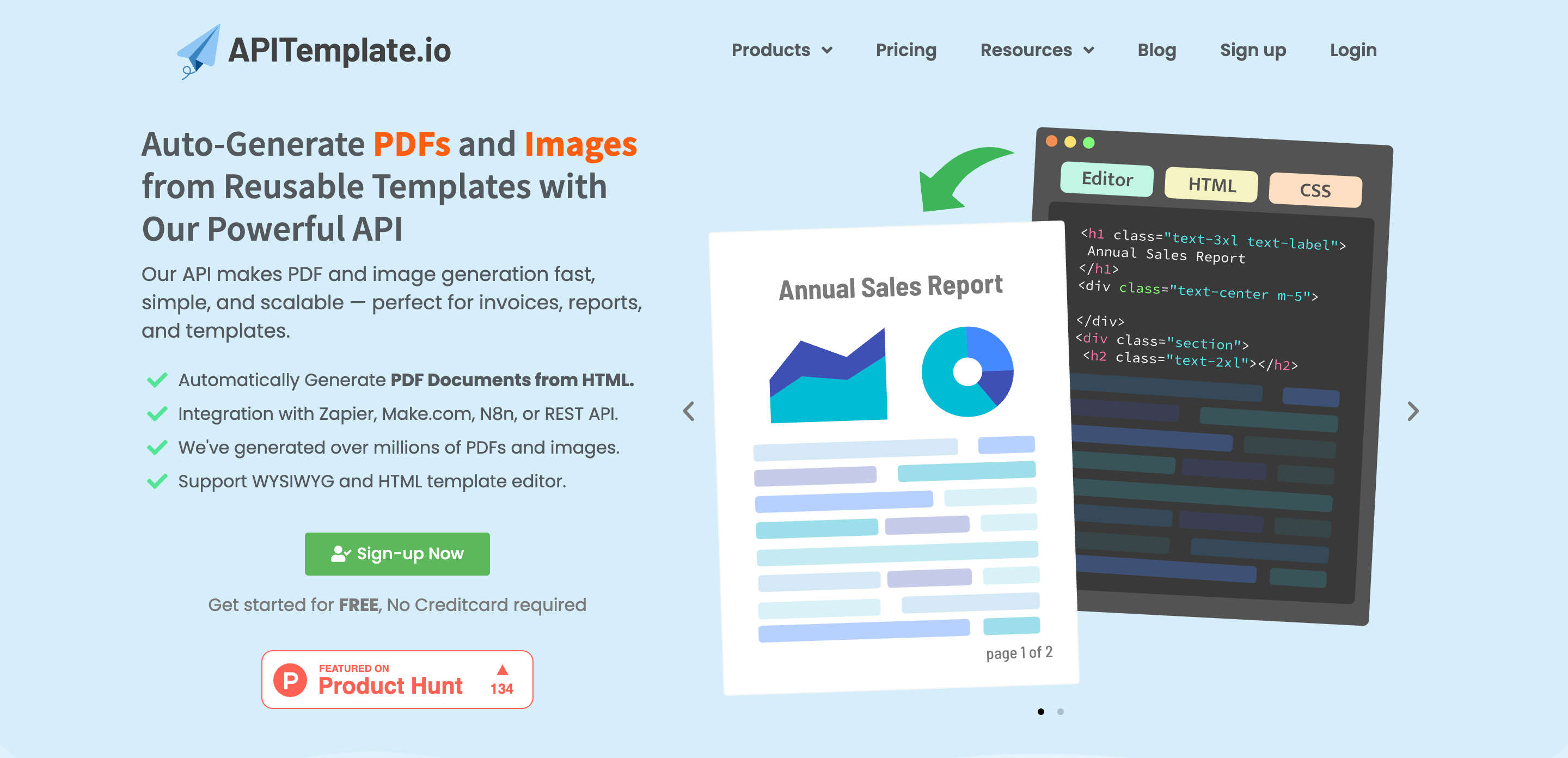The image size is (1568, 758).
Task: Click text 'Get started for FREE, No Creditcard required'
Action: coord(397,604)
